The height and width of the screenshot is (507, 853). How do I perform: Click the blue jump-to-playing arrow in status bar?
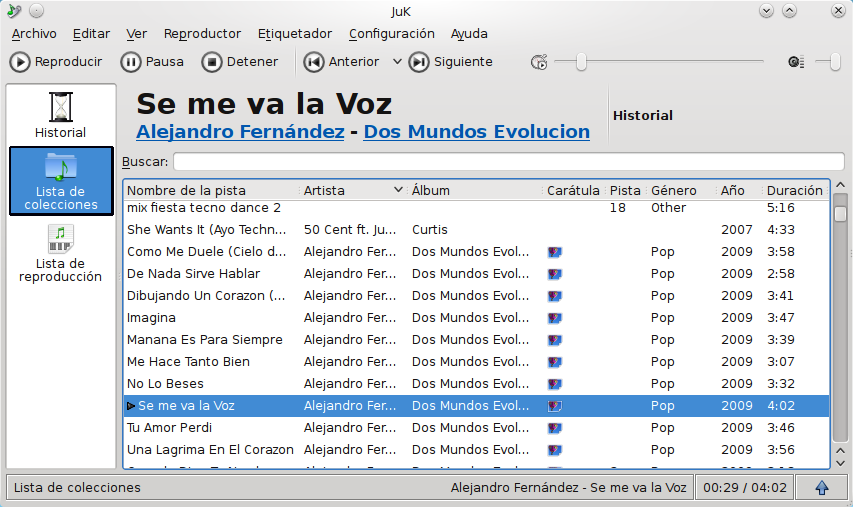coord(821,487)
